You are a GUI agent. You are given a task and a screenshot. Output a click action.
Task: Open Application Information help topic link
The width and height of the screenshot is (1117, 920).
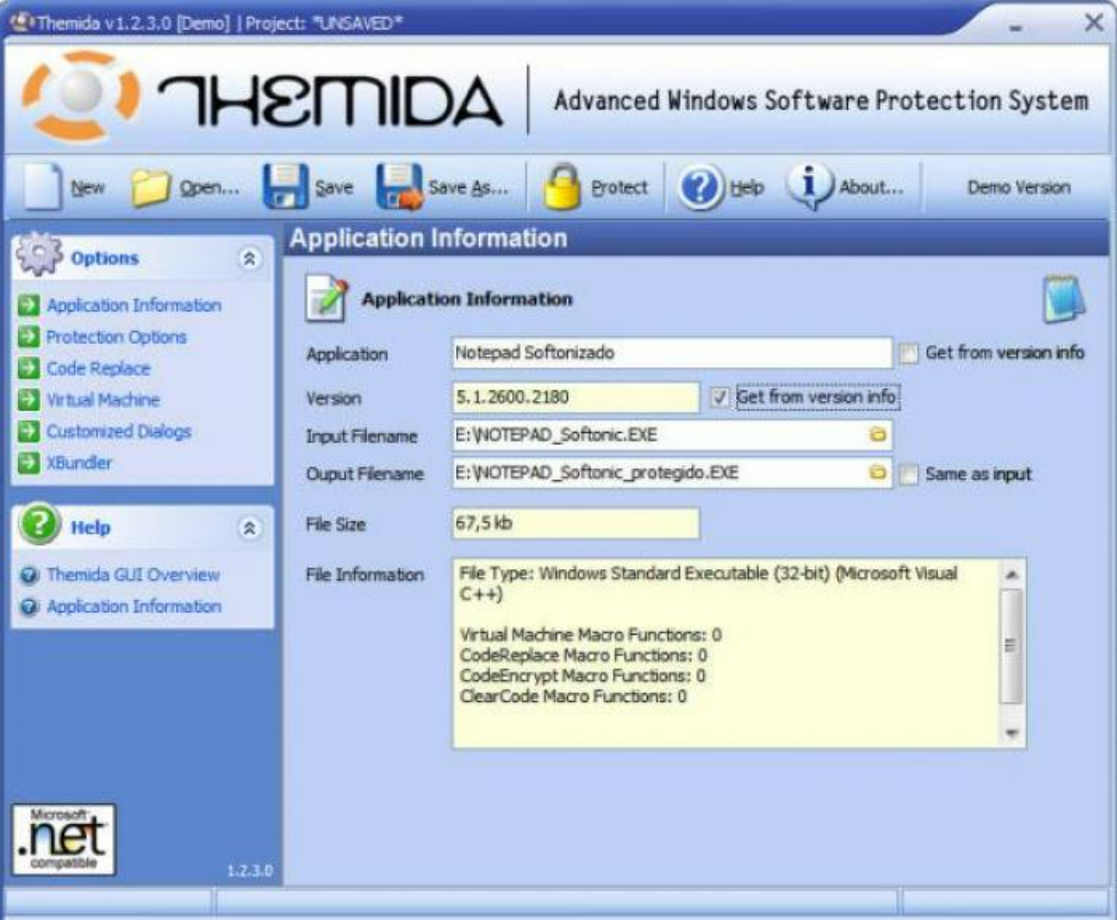pyautogui.click(x=134, y=606)
